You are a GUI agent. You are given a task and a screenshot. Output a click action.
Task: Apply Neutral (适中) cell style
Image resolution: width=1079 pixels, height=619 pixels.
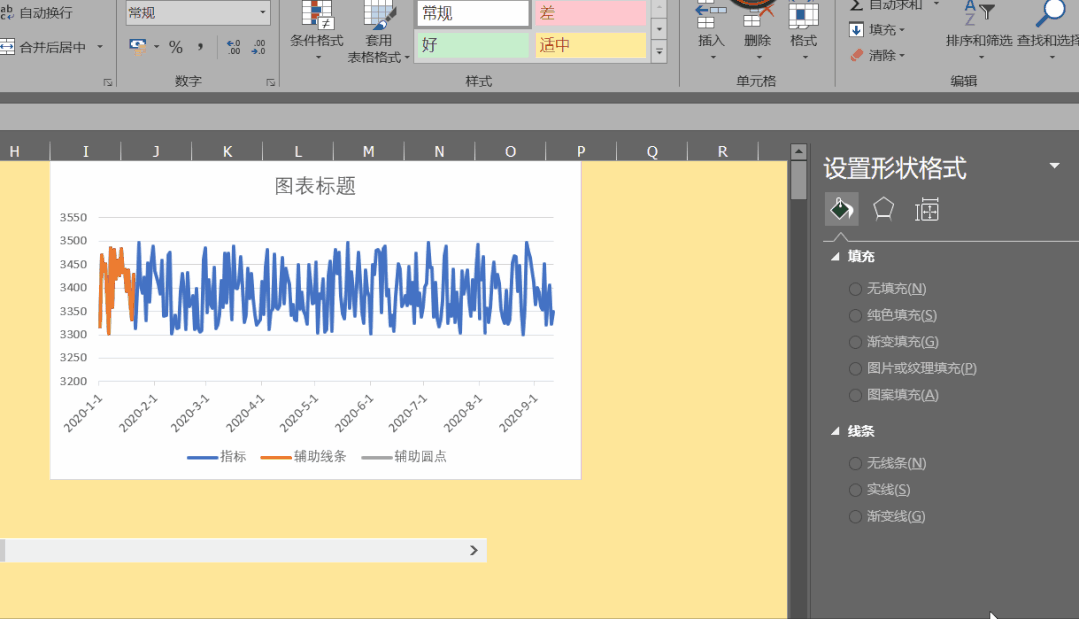click(590, 45)
